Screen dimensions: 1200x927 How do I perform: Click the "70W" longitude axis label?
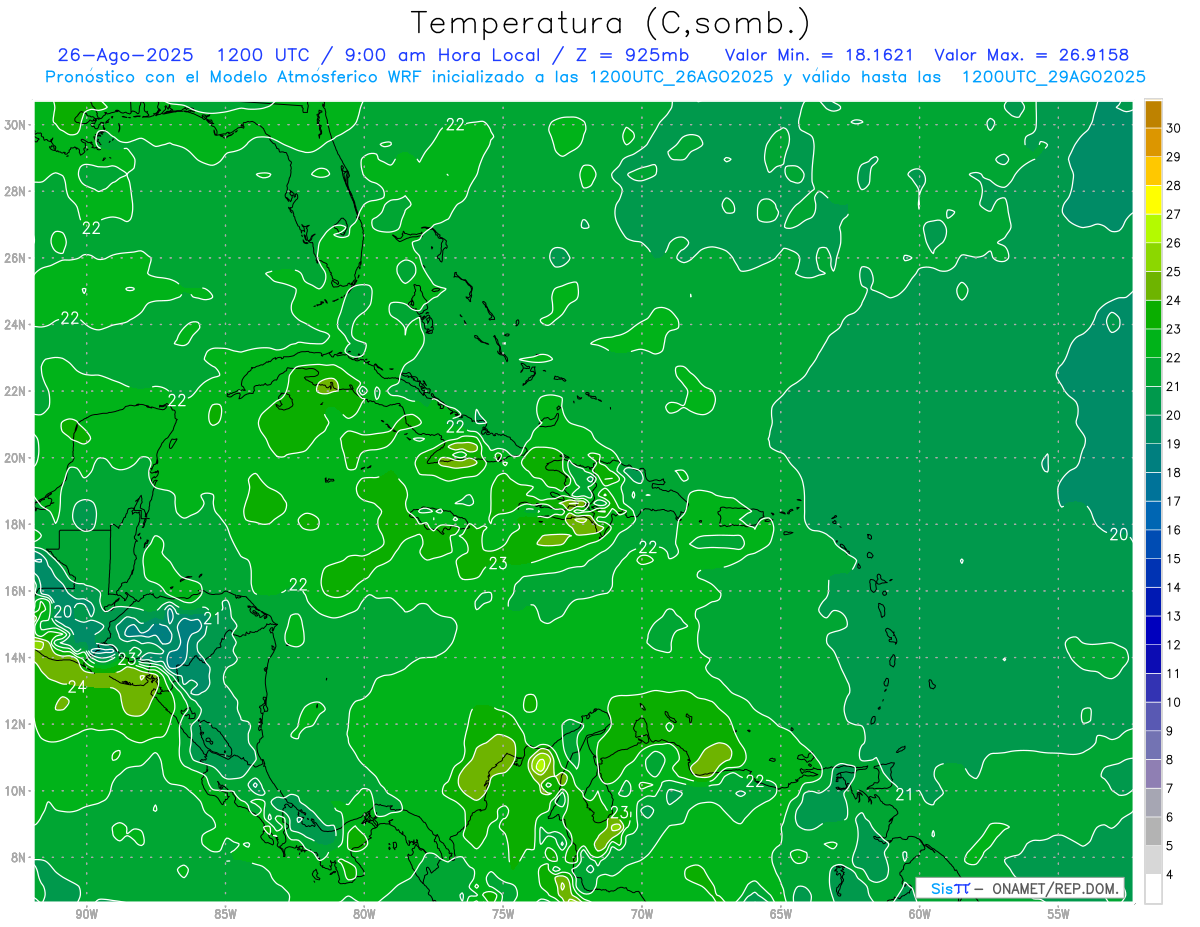click(642, 913)
